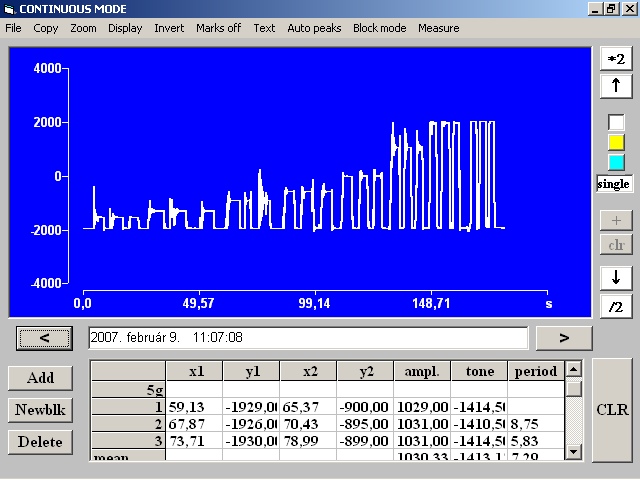Select the cyan color swatch
640x480 pixels.
pos(616,162)
